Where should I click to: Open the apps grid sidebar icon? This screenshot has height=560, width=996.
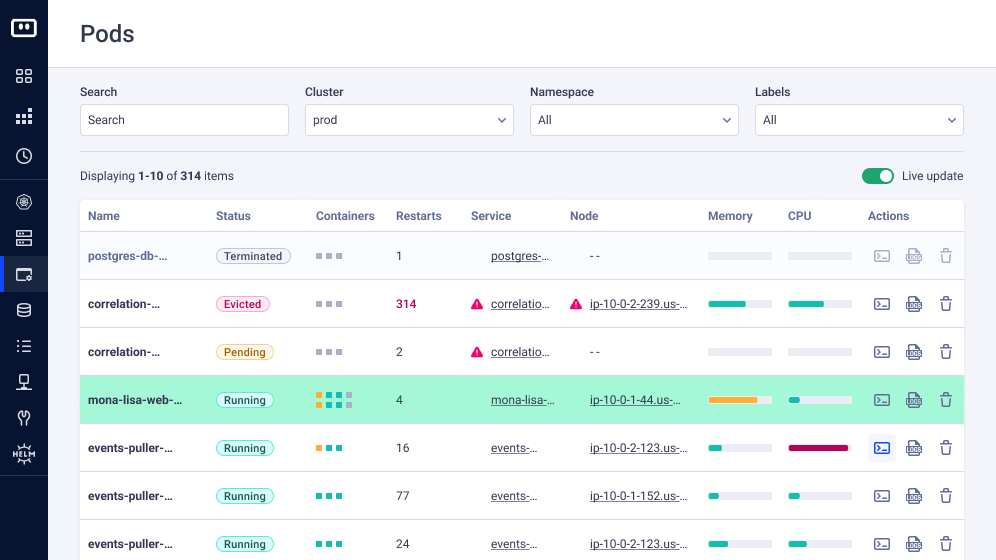coord(24,117)
